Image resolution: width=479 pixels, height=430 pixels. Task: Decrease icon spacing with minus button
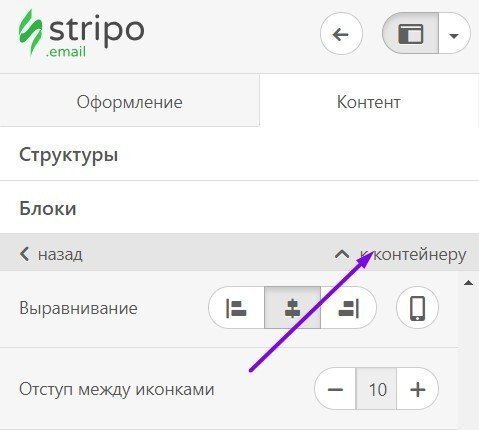335,389
